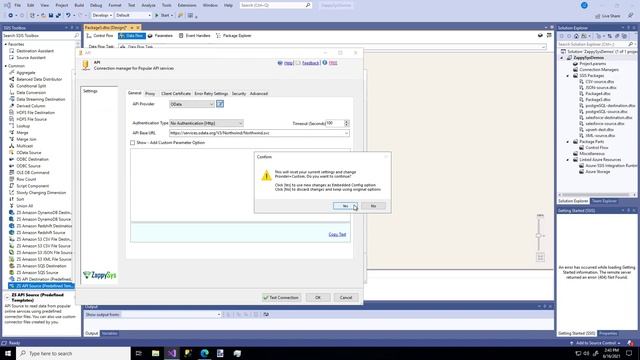Click the designer zoom slider handle
The height and width of the screenshot is (360, 640).
(x=539, y=236)
